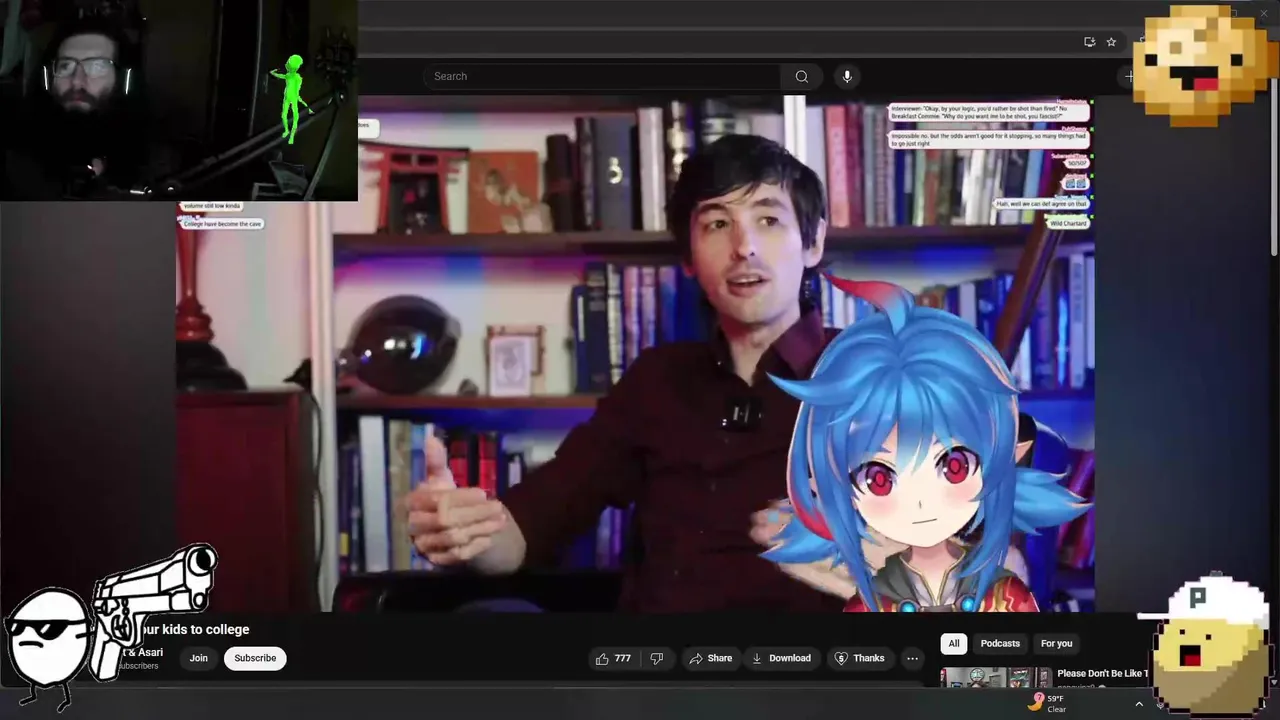Click the YouTube create plus button

click(1130, 76)
